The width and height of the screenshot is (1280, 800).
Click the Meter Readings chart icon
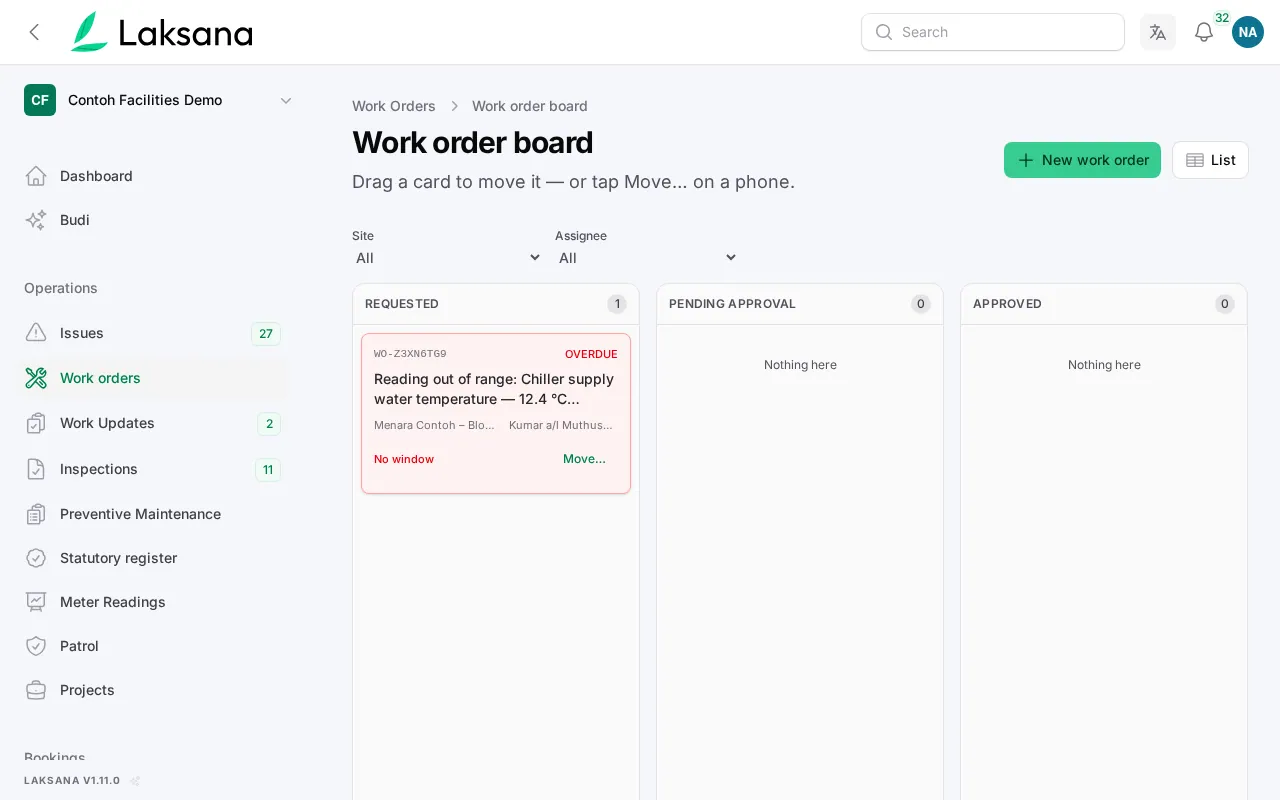pyautogui.click(x=36, y=602)
